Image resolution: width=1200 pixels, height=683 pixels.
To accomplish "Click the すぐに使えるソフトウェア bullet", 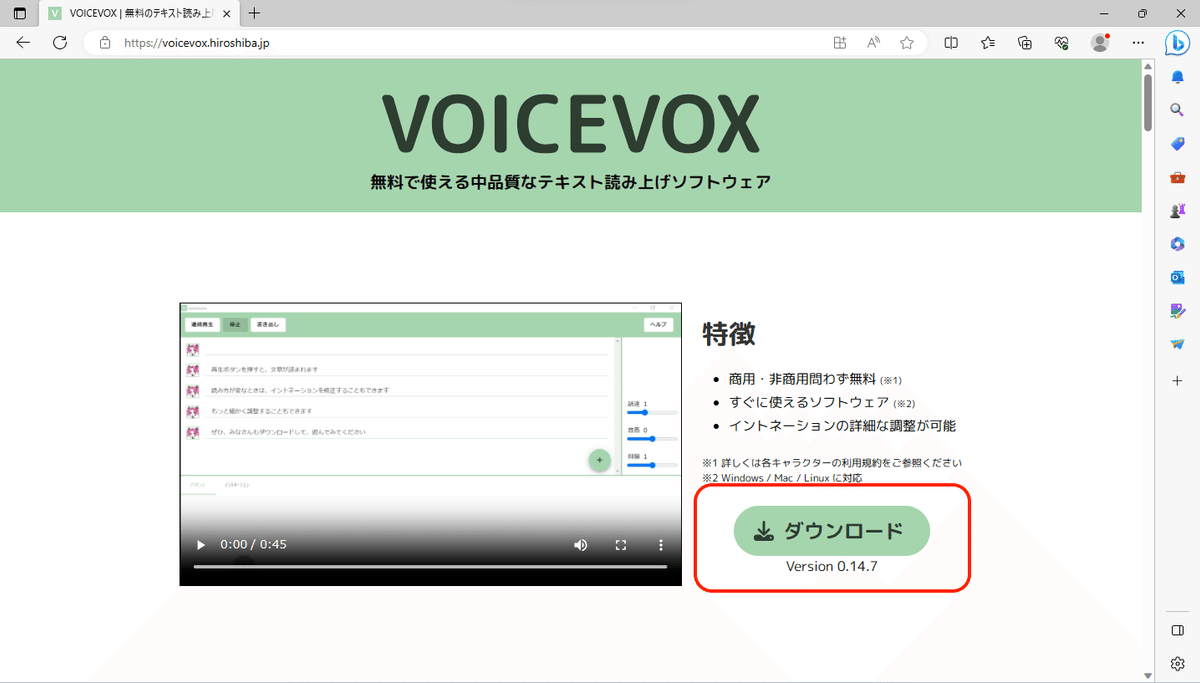I will pos(822,402).
